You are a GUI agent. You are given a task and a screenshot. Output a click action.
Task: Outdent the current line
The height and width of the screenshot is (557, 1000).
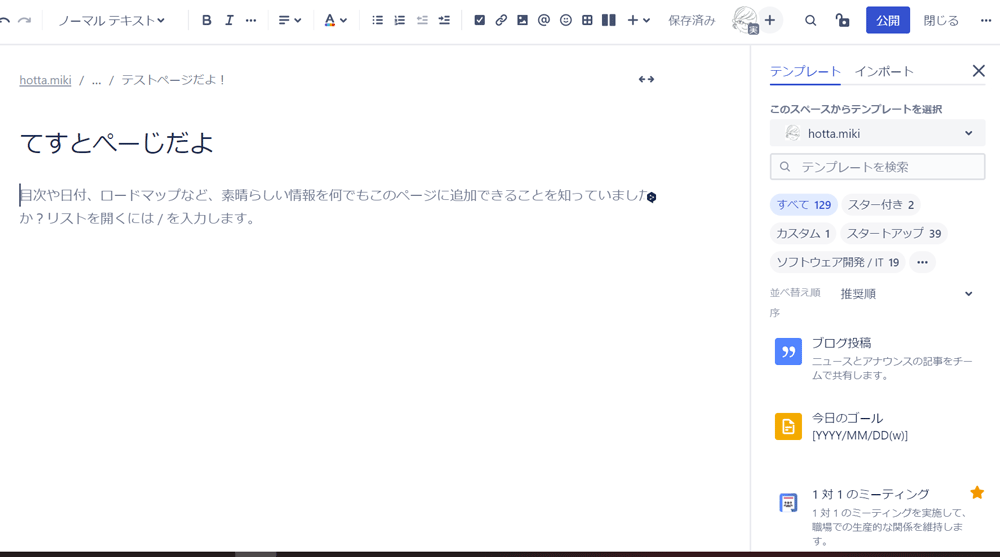tap(422, 20)
